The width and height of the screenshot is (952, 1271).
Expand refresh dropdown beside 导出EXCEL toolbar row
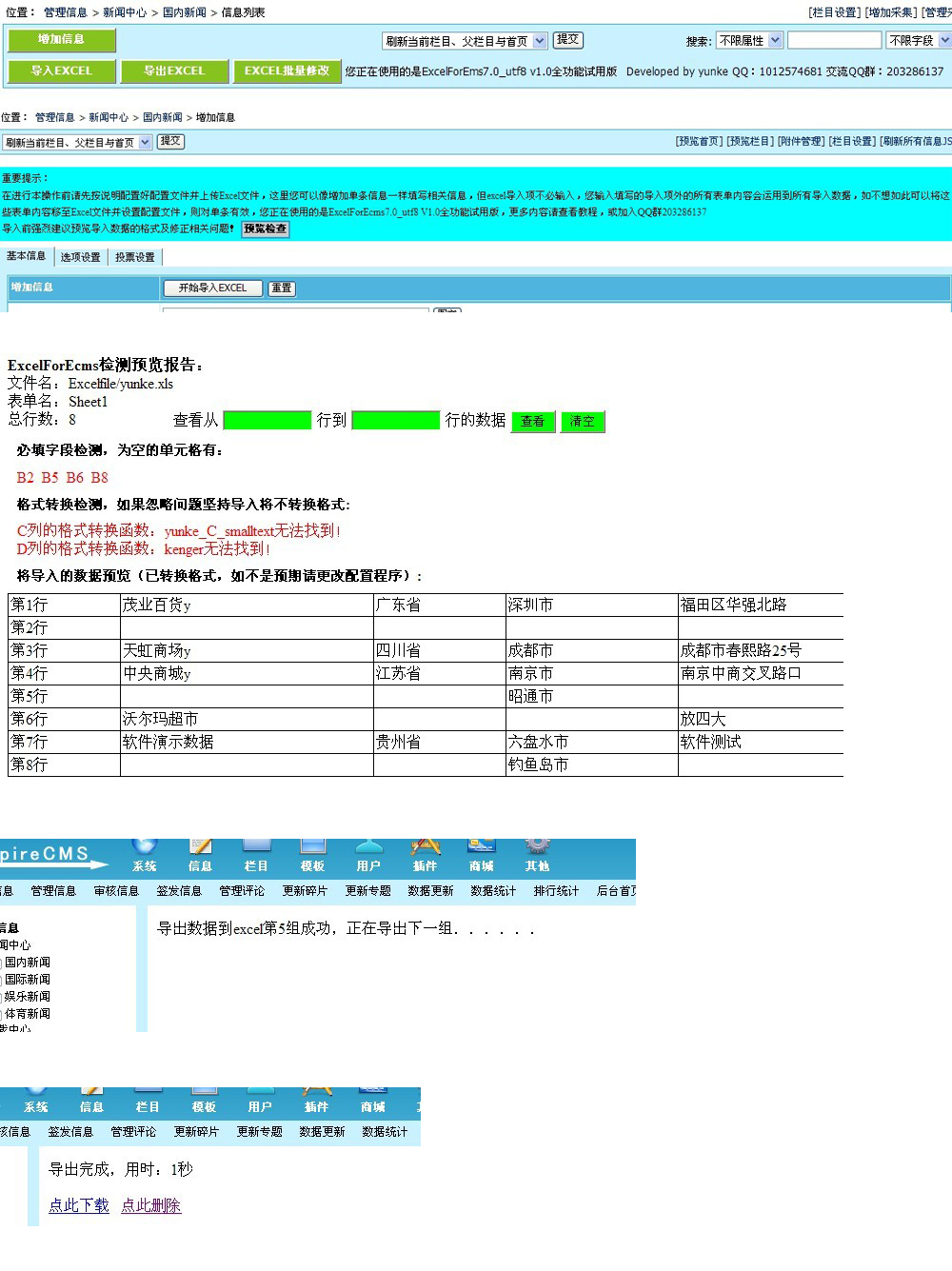click(x=540, y=41)
